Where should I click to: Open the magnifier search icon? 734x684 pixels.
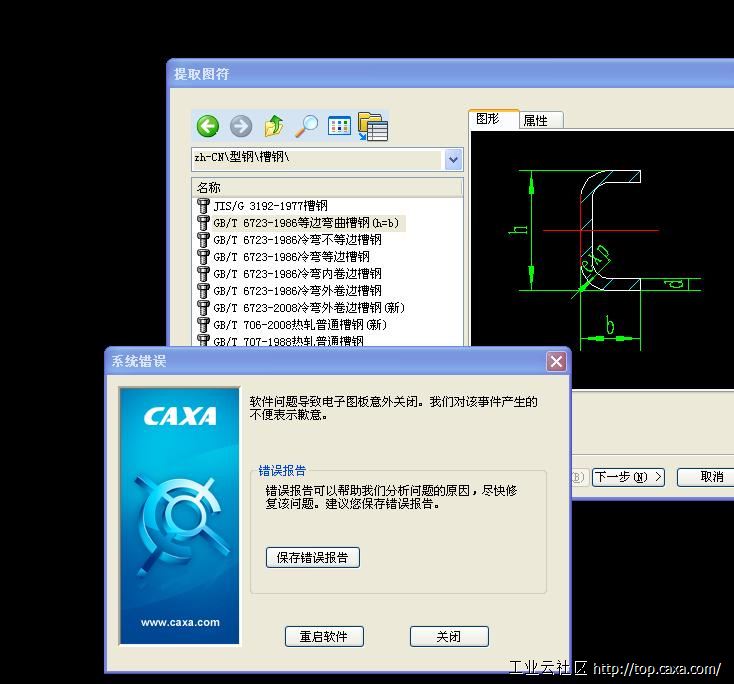[x=307, y=126]
